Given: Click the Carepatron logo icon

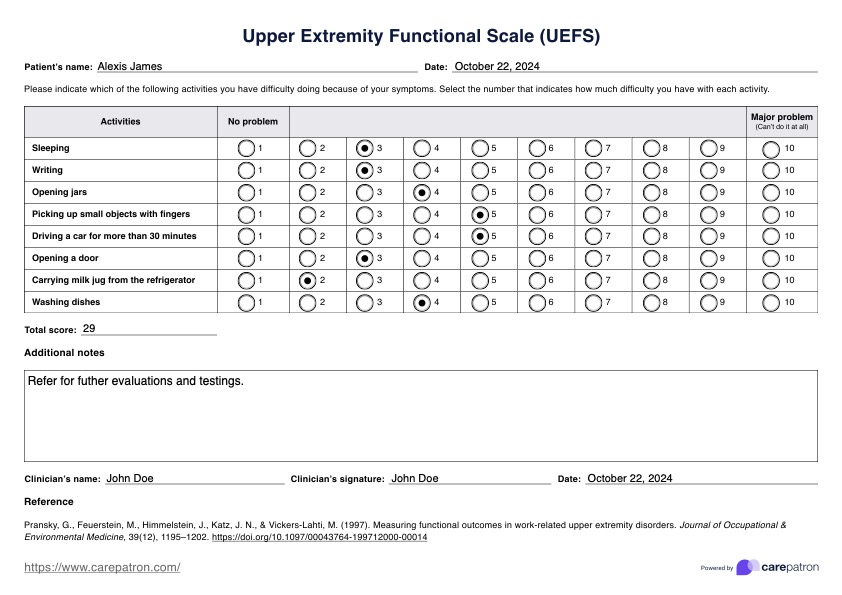Looking at the screenshot, I should pos(747,567).
